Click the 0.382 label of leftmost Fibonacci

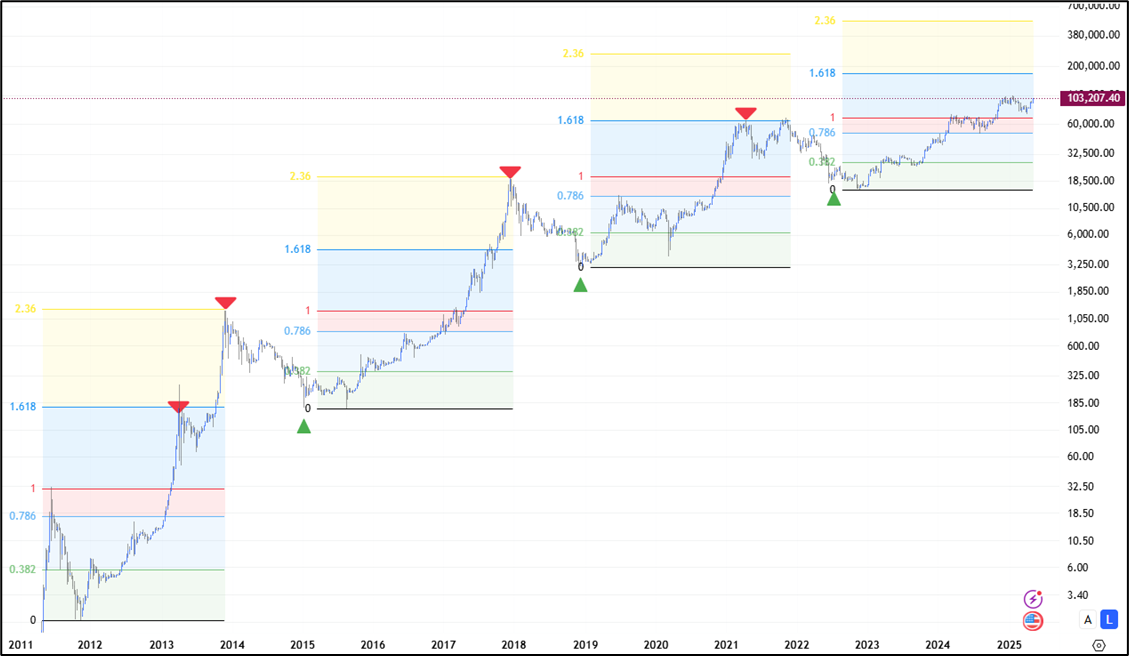(23, 569)
